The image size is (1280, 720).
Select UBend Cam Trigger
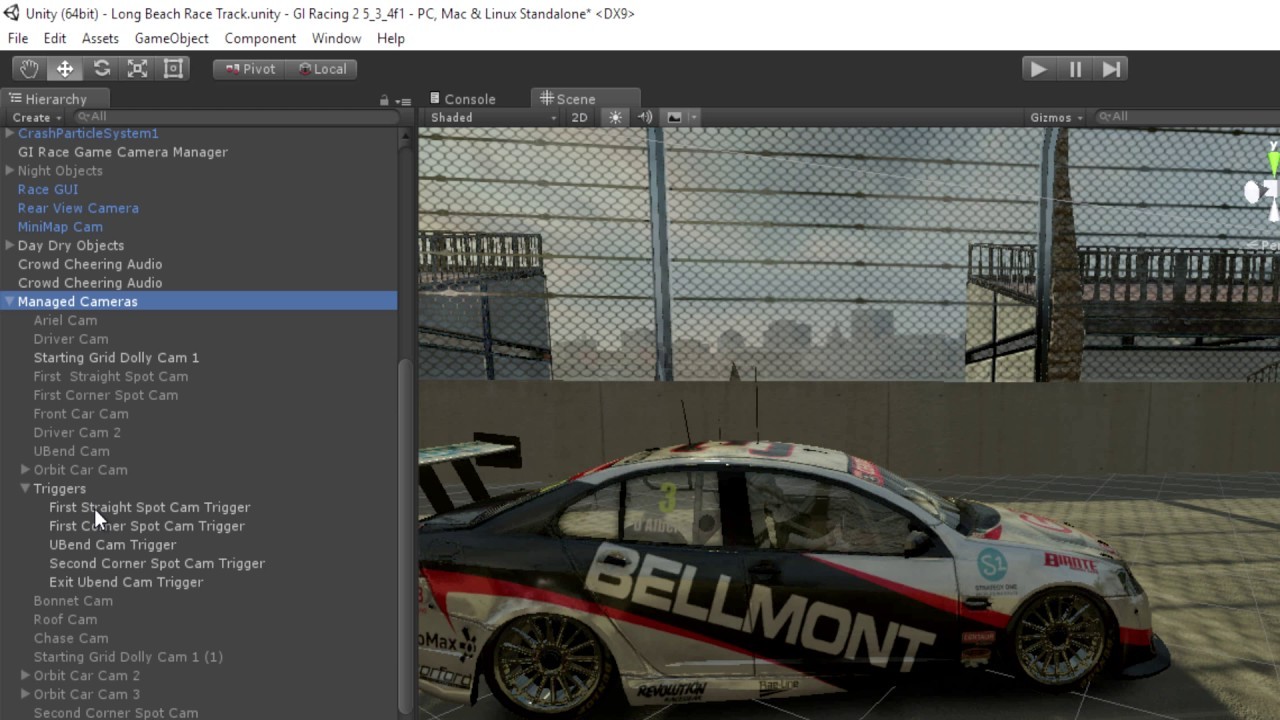pos(113,545)
